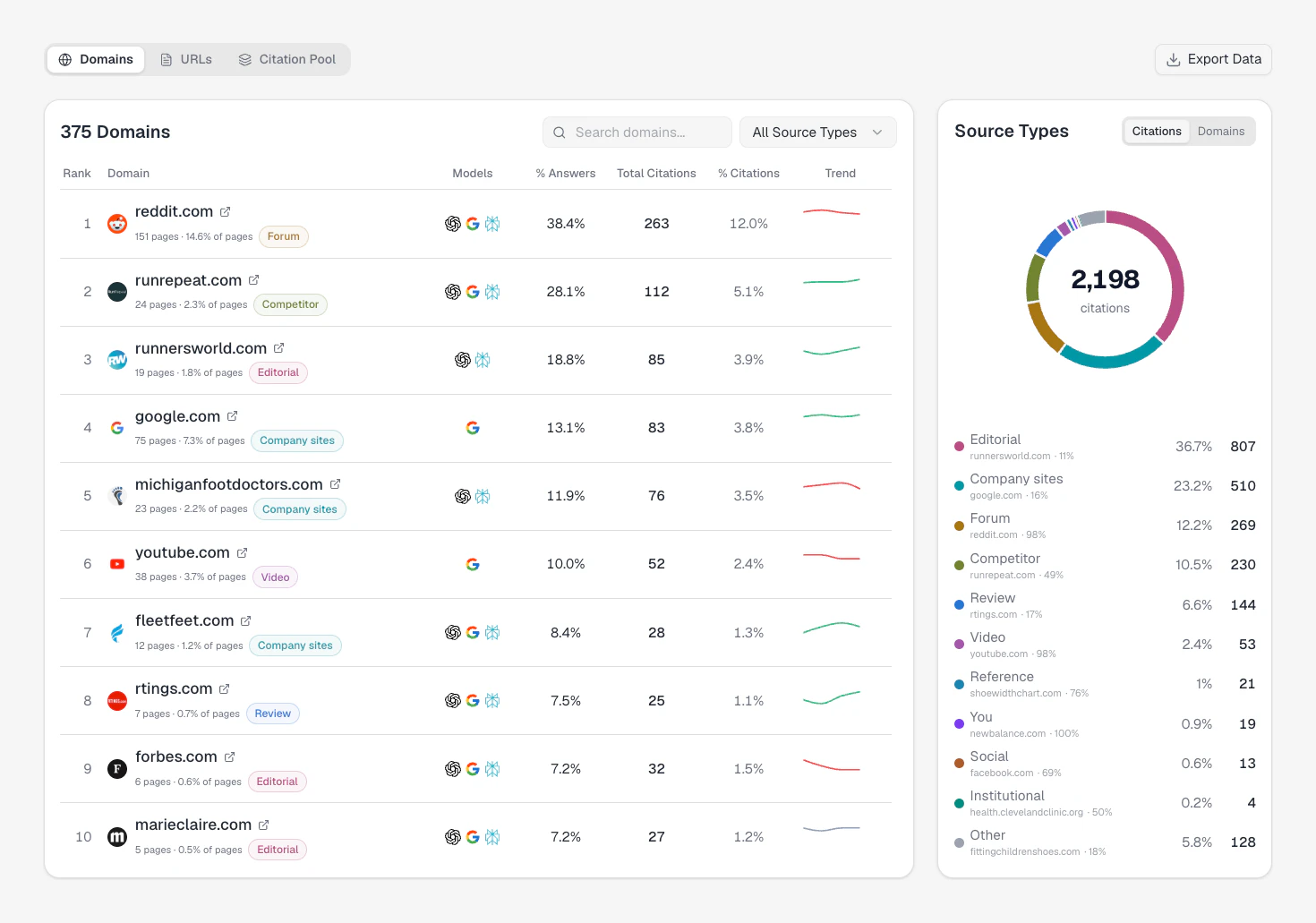Open external link icon next to michiganfootdoctors.com

[x=336, y=484]
